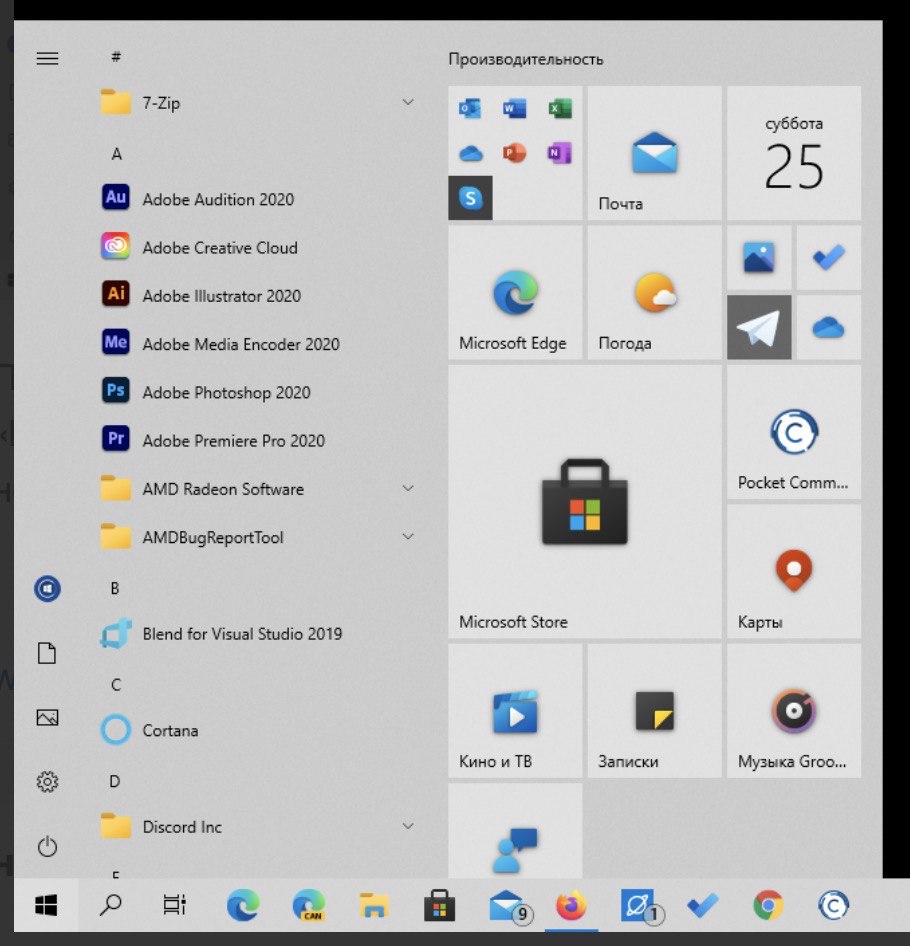
Task: Open Adobe Illustrator 2020
Action: coord(256,296)
